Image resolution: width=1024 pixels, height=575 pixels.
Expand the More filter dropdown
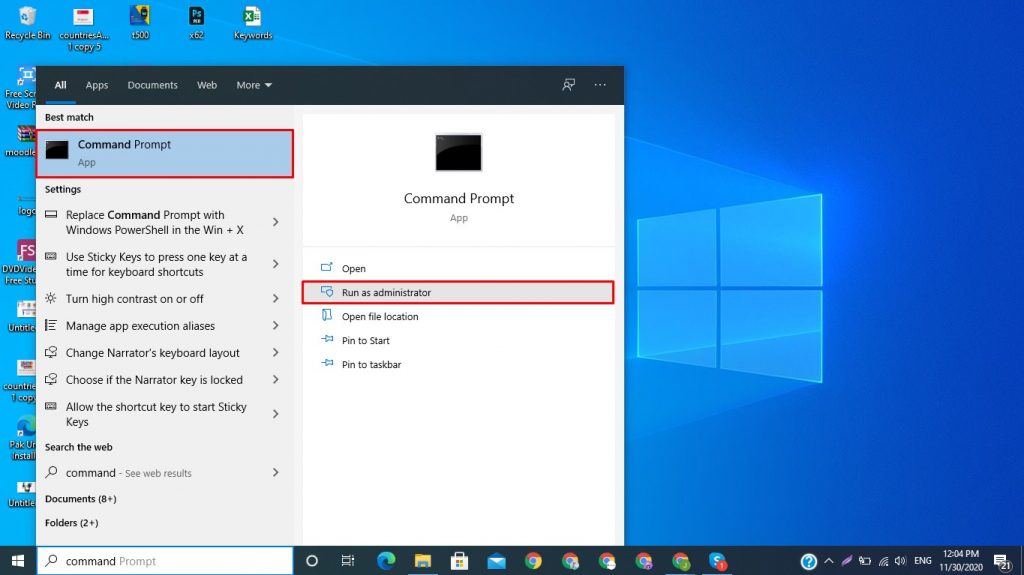[x=254, y=85]
